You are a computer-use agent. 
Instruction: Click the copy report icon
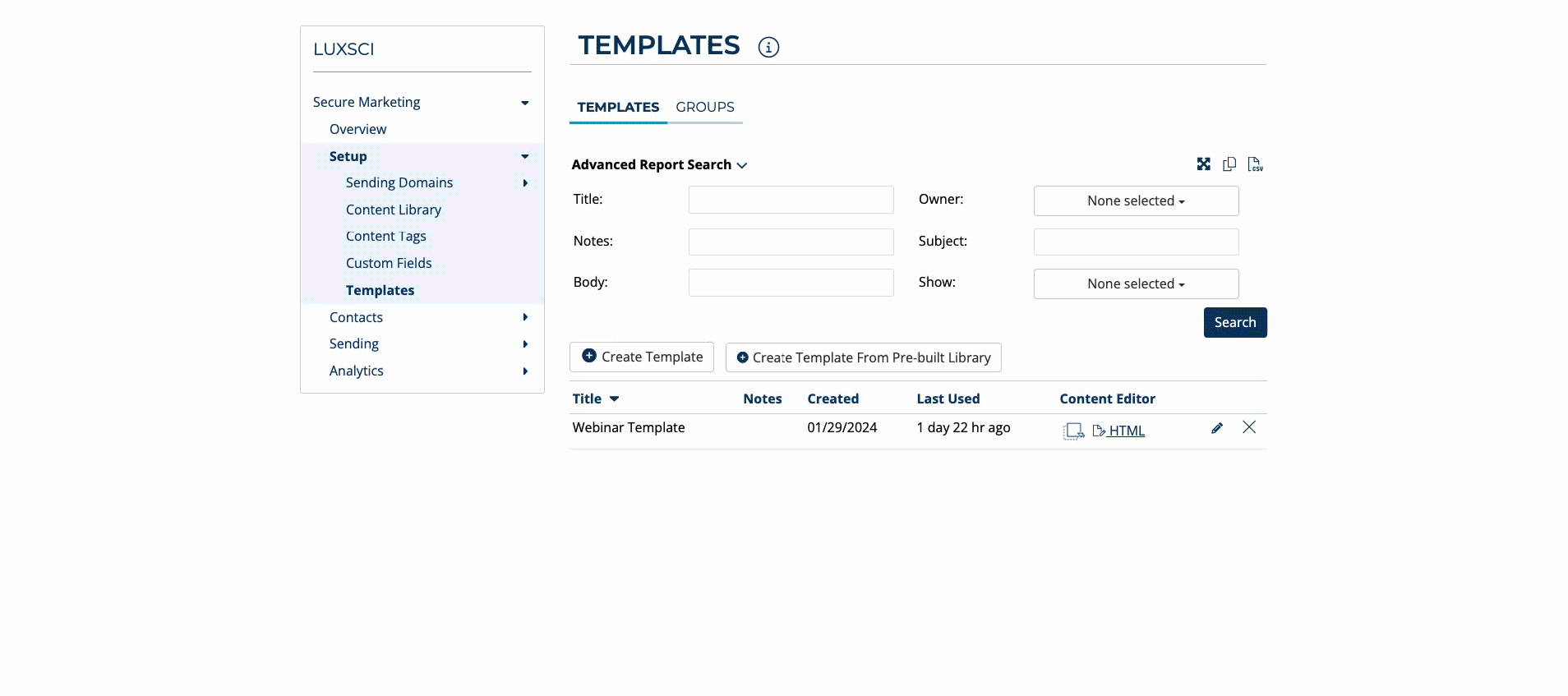pyautogui.click(x=1229, y=164)
